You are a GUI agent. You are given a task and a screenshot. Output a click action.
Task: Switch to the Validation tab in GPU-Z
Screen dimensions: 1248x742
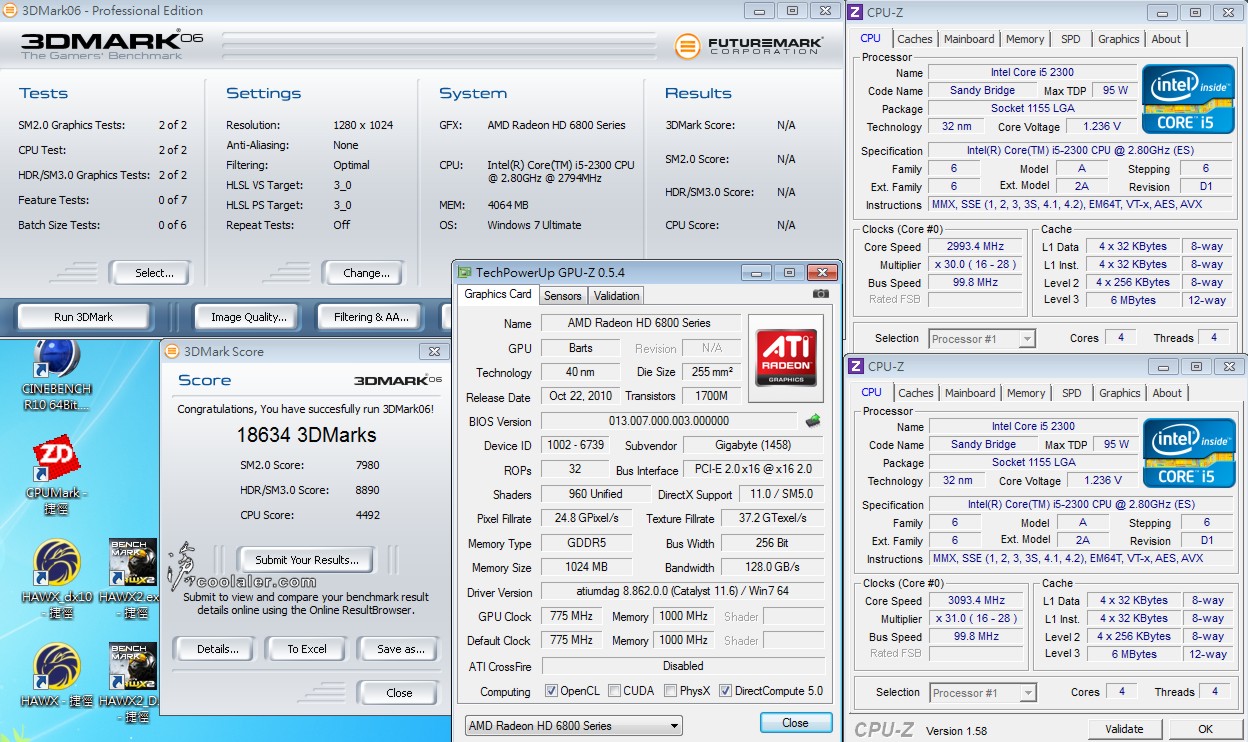point(616,296)
